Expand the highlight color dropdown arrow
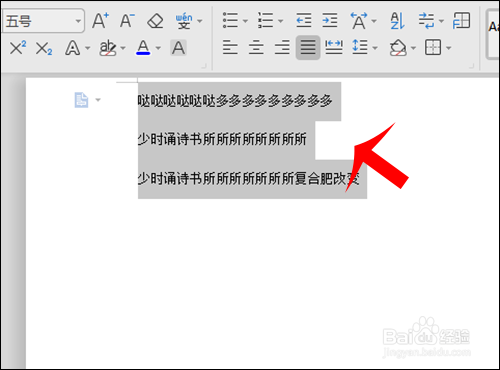 (x=123, y=48)
